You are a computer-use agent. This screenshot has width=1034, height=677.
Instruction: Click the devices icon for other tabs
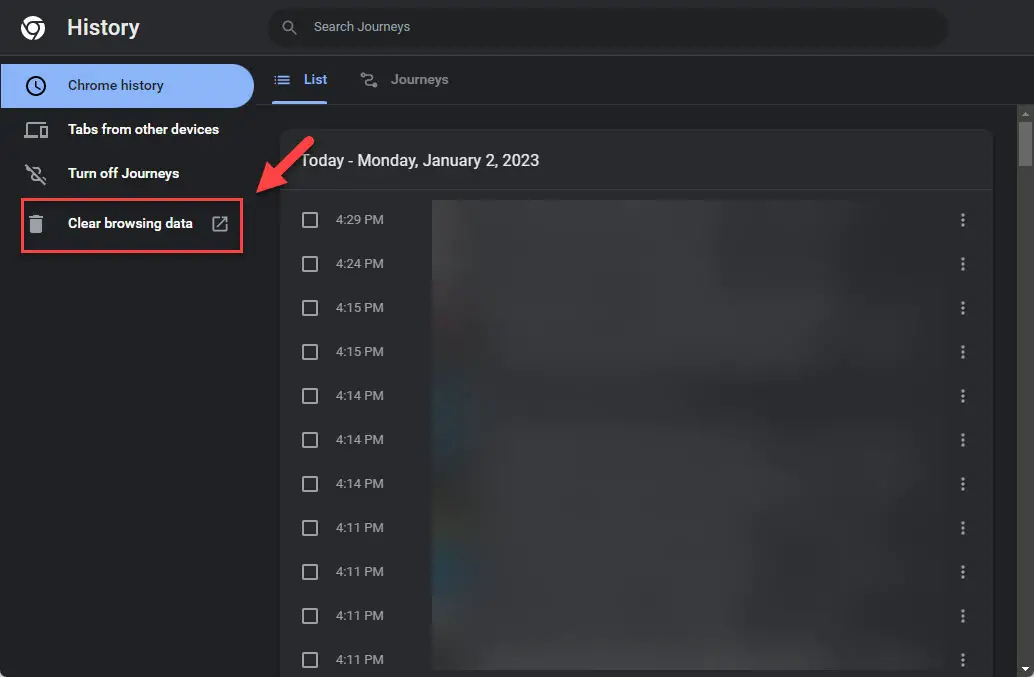36,130
